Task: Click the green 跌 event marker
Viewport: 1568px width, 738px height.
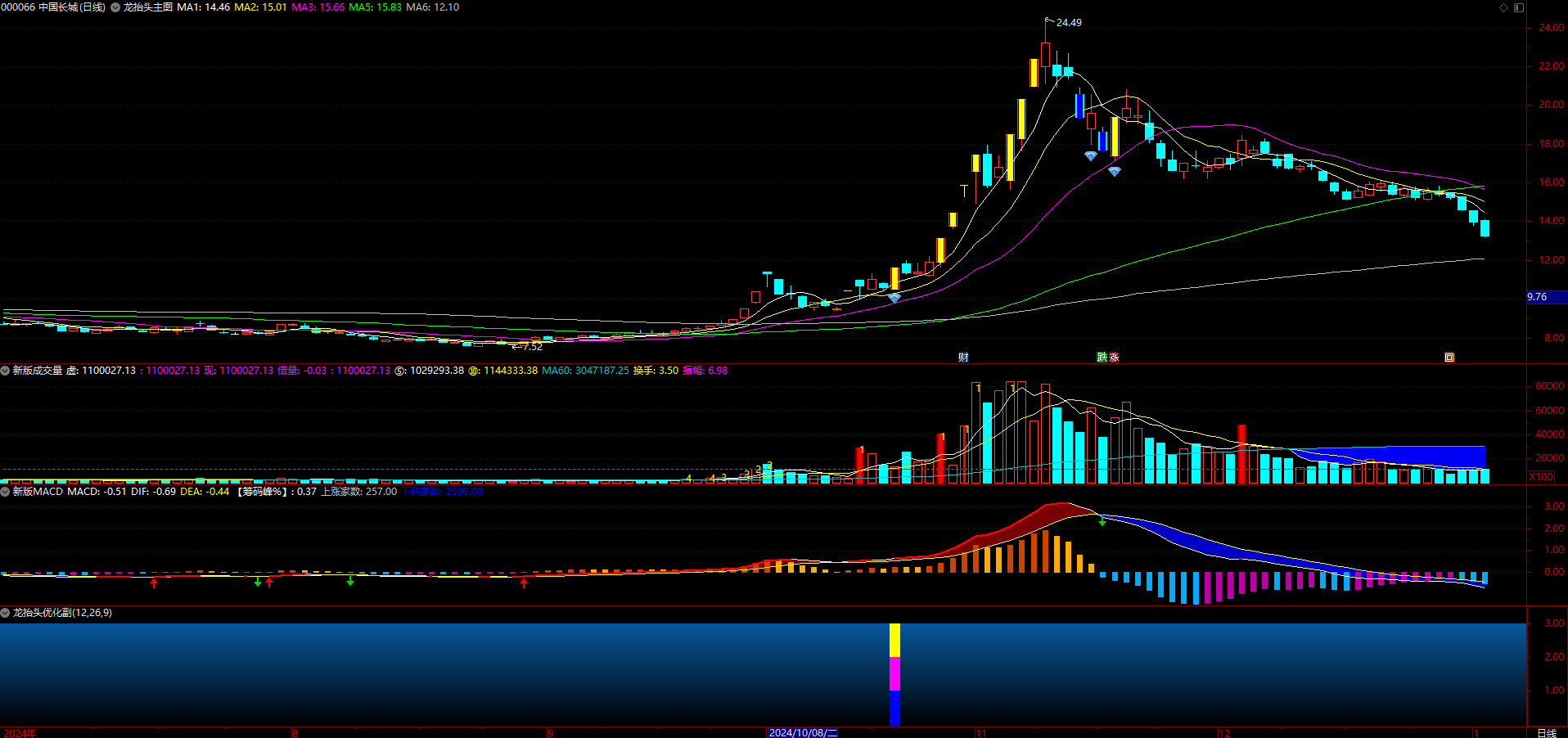Action: pyautogui.click(x=1102, y=358)
